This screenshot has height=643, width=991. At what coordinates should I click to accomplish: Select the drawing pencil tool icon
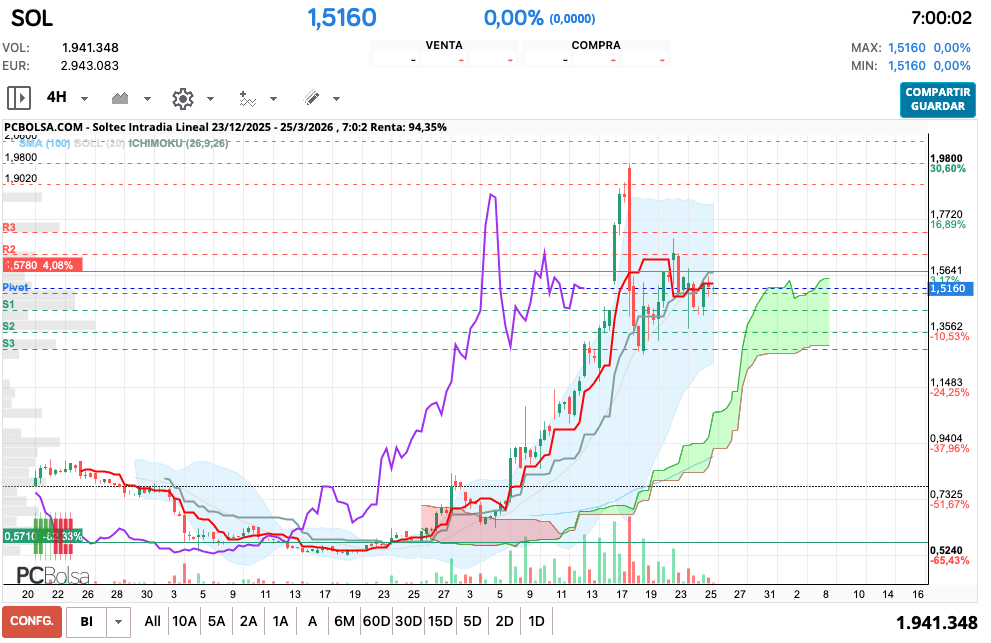click(311, 97)
